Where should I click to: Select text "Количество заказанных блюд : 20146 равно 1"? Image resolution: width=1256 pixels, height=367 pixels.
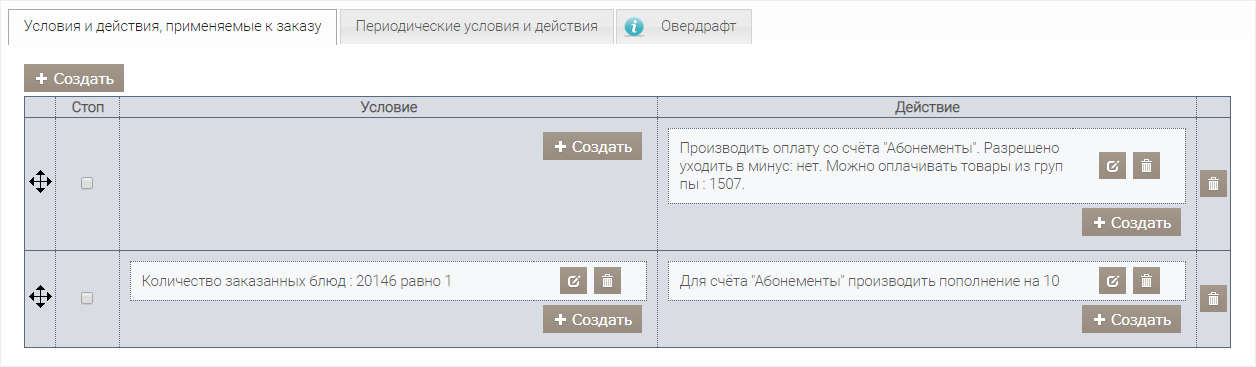297,281
